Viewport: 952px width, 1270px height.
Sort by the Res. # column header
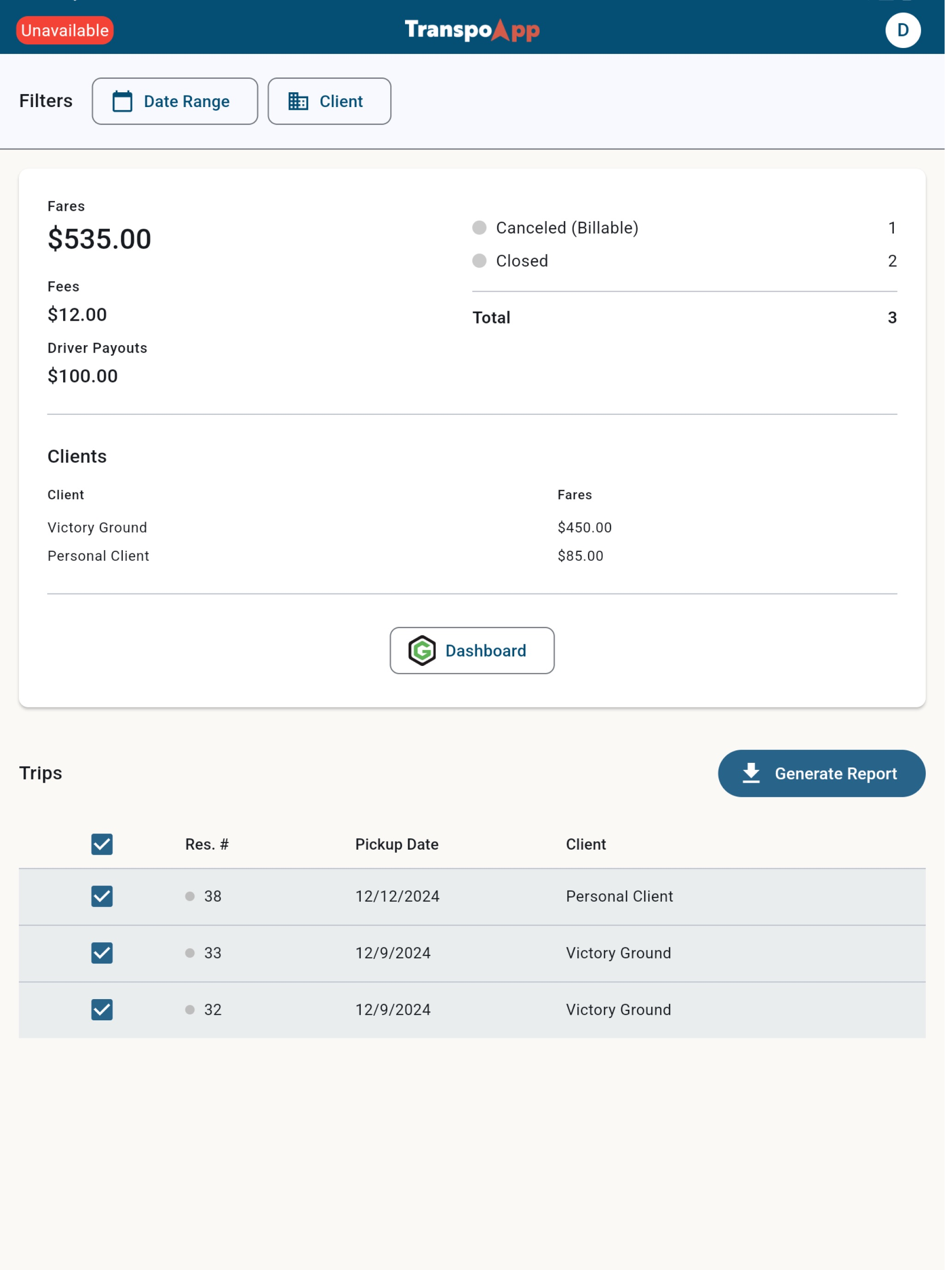tap(207, 844)
